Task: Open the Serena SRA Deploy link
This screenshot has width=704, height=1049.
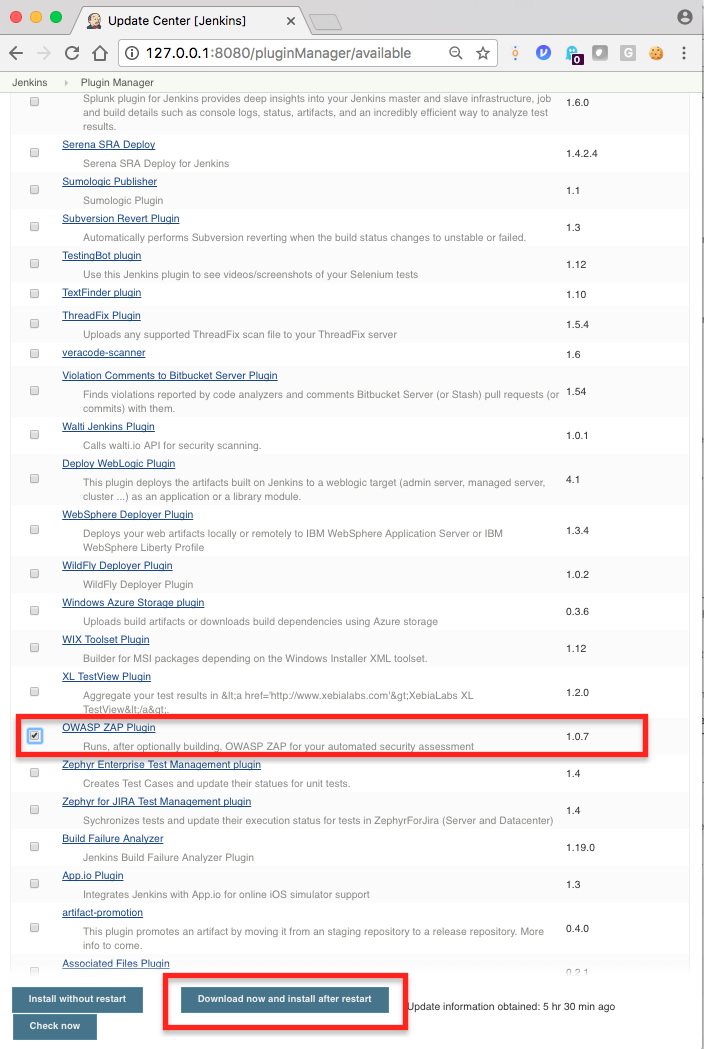Action: tap(108, 145)
